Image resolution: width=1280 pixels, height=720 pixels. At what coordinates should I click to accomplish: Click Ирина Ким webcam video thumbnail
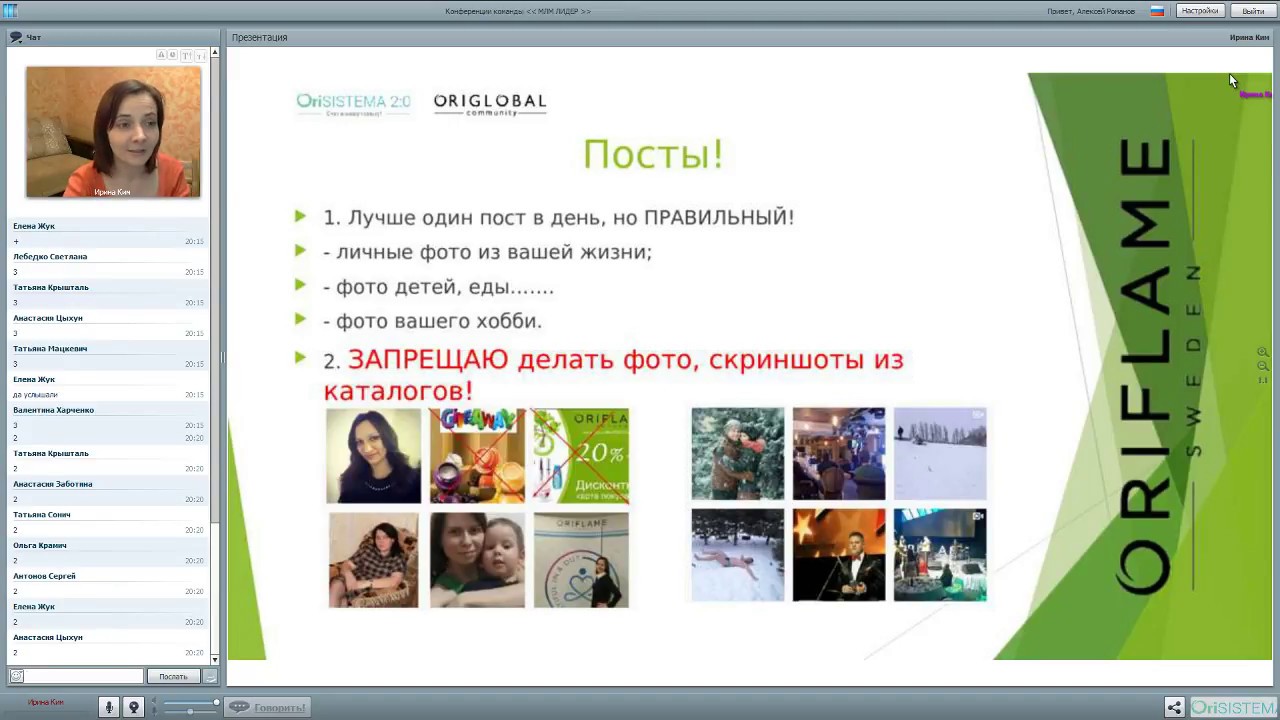pyautogui.click(x=113, y=132)
